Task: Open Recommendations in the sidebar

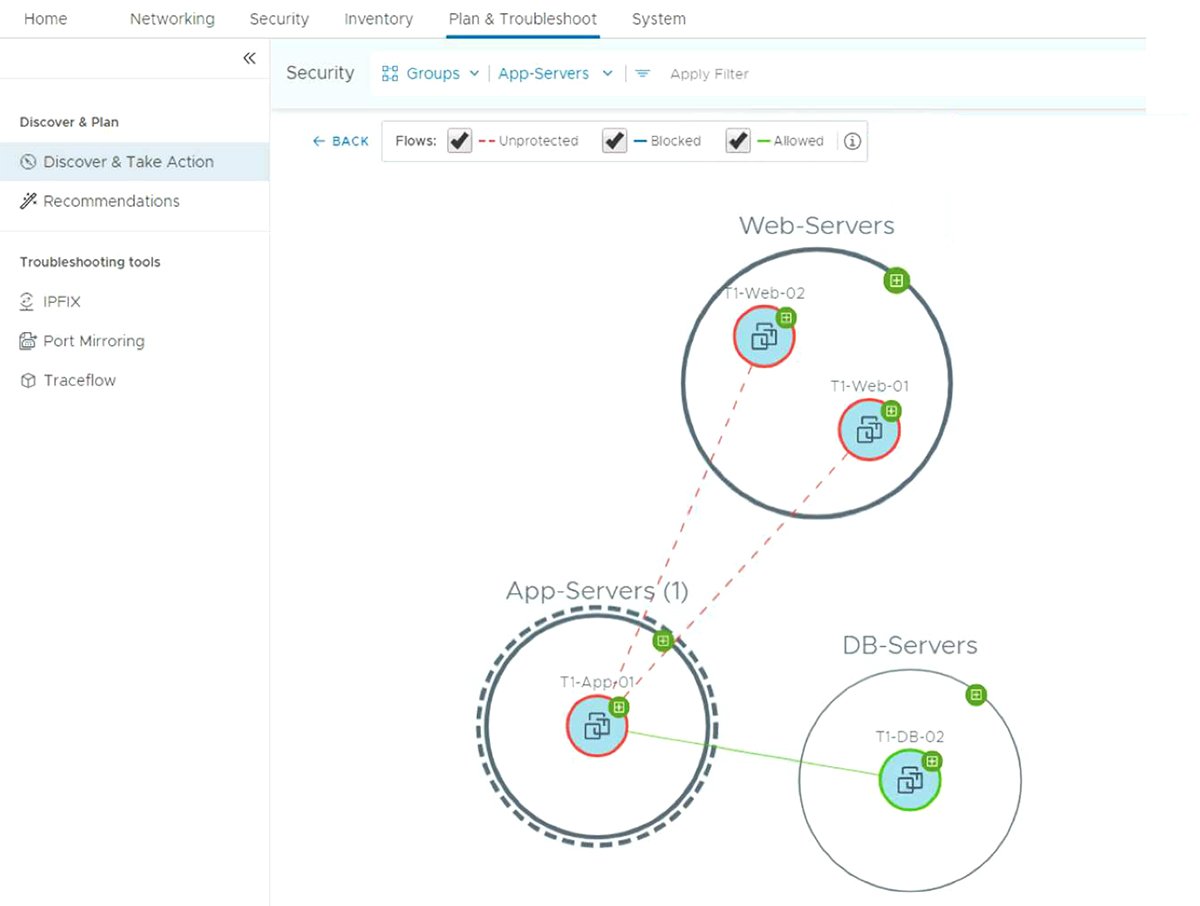Action: pos(111,201)
